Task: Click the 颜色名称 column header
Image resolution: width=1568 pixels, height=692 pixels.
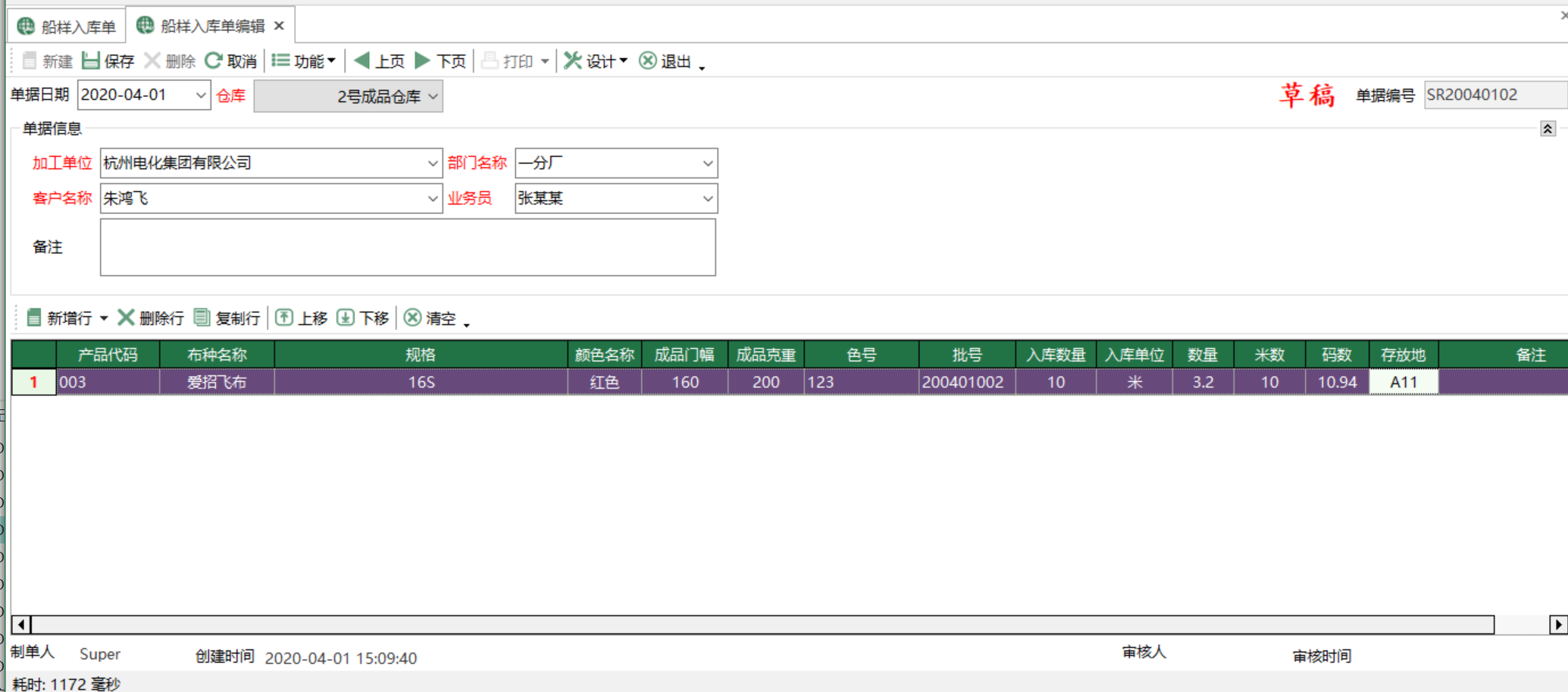Action: point(604,355)
